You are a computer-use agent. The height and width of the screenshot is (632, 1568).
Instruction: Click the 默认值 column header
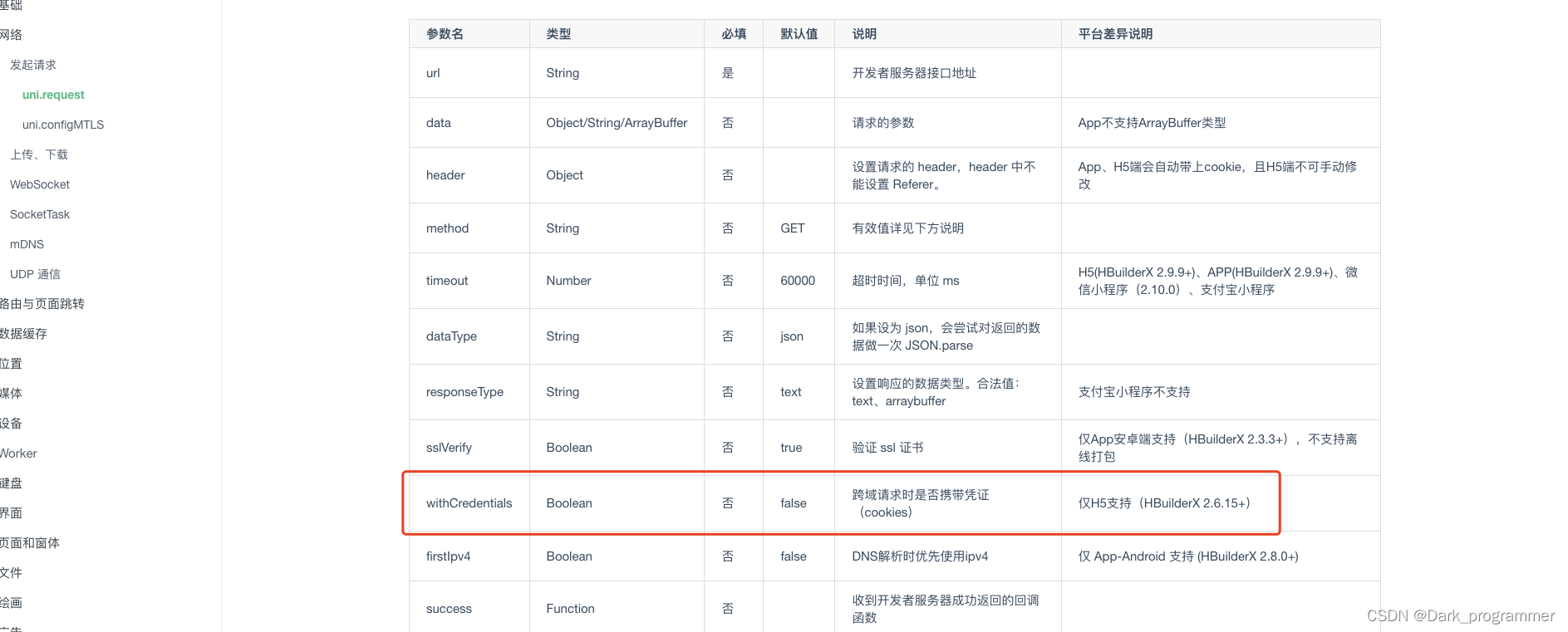coord(799,34)
